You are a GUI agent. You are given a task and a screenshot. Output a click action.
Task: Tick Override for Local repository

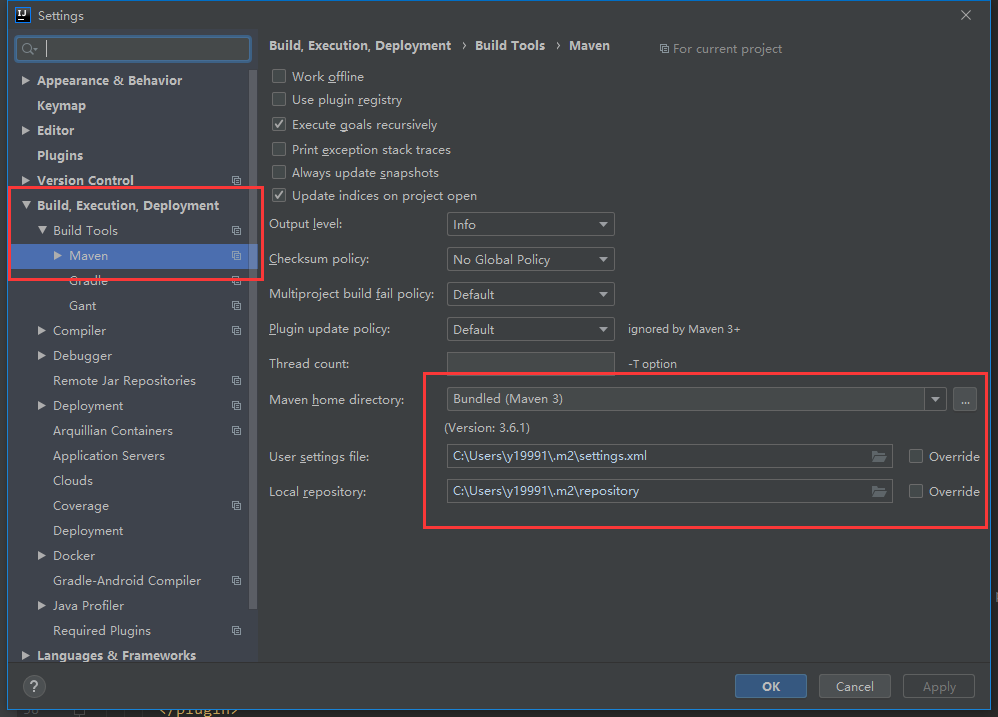click(916, 491)
